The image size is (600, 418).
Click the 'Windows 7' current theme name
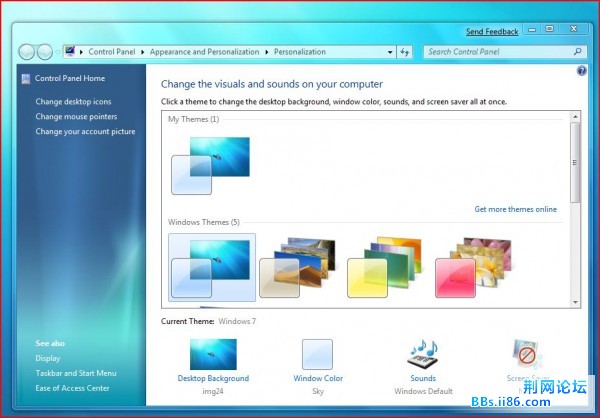point(237,322)
